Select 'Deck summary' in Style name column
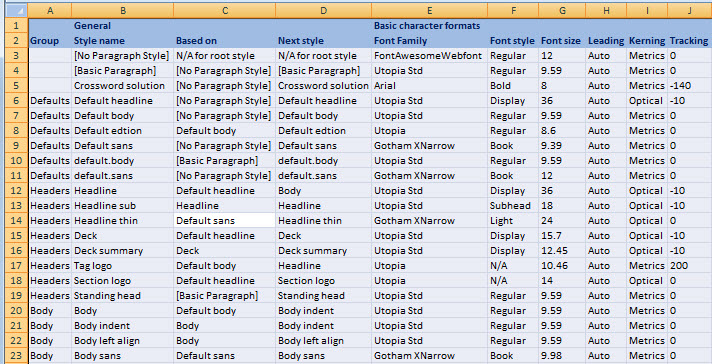The width and height of the screenshot is (712, 364). pos(122,250)
